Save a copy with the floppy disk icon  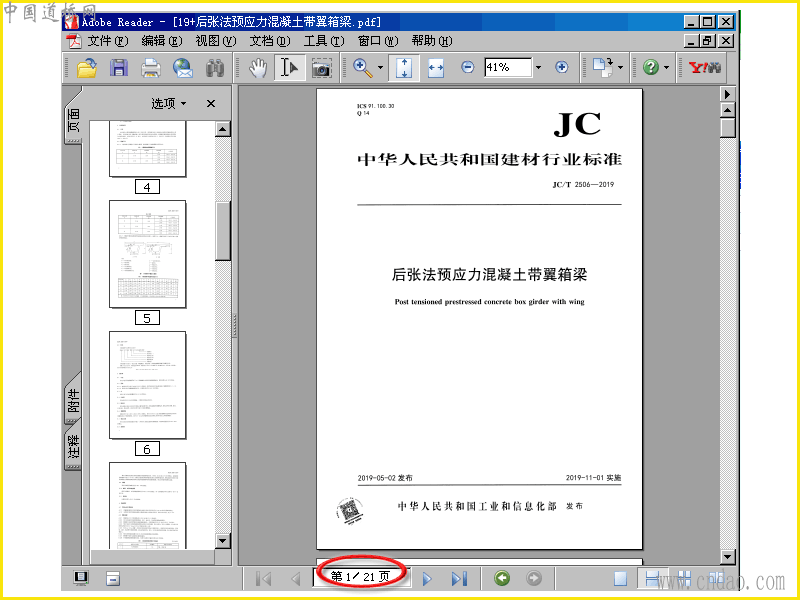click(119, 68)
